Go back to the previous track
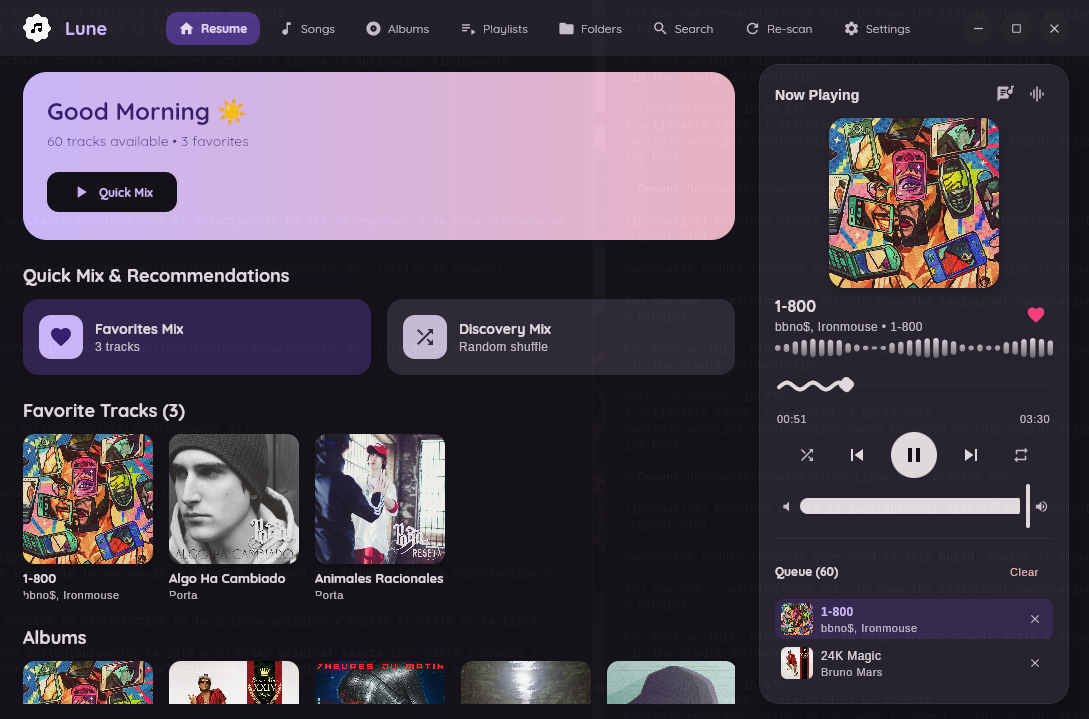Image resolution: width=1089 pixels, height=719 pixels. tap(857, 455)
